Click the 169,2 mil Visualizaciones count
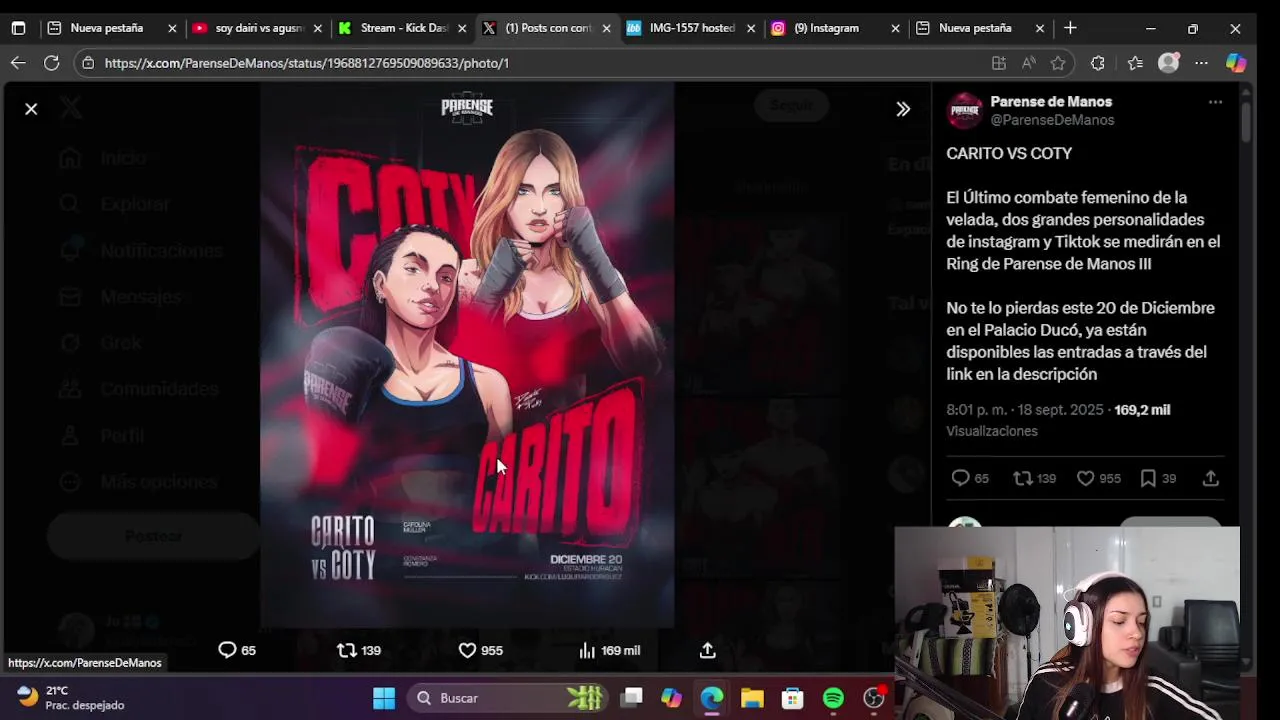The width and height of the screenshot is (1280, 720). tap(1058, 420)
